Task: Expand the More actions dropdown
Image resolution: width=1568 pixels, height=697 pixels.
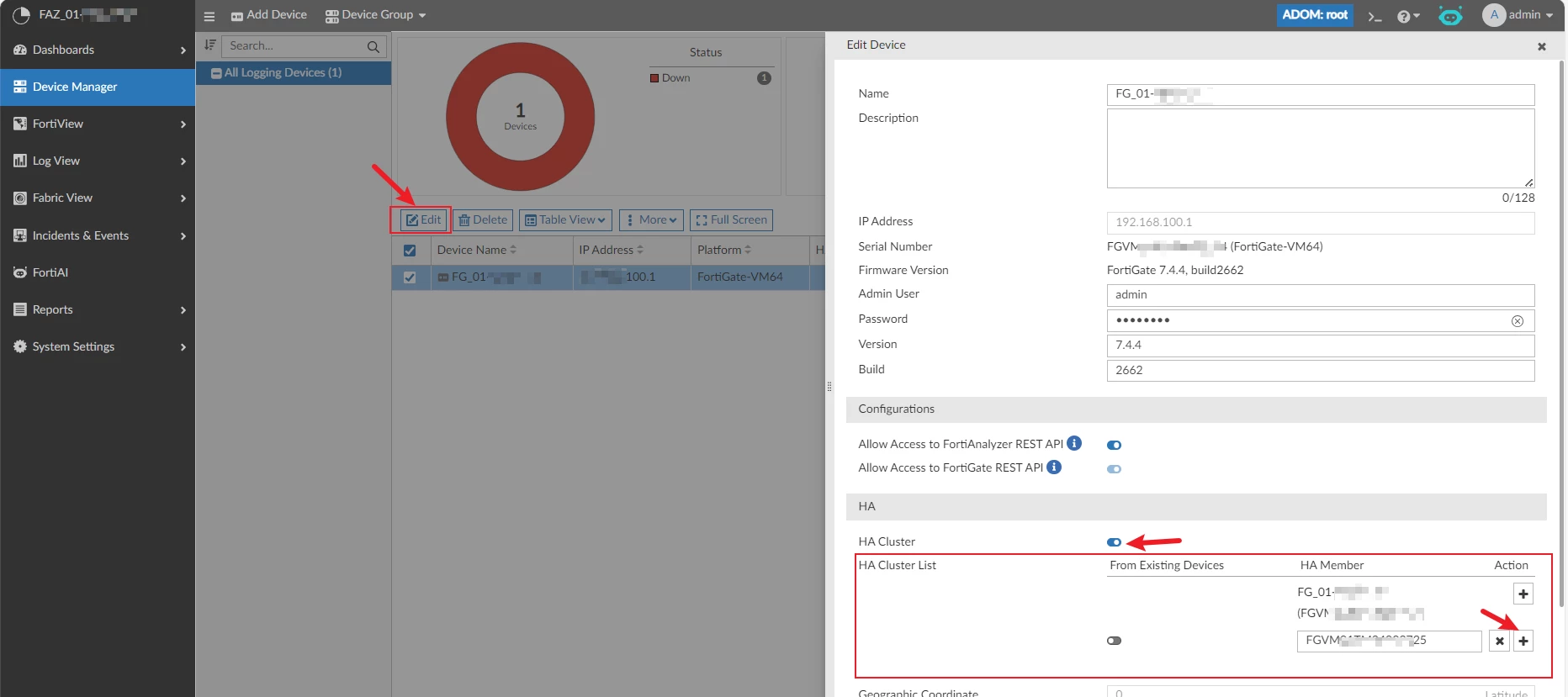Action: coord(651,220)
